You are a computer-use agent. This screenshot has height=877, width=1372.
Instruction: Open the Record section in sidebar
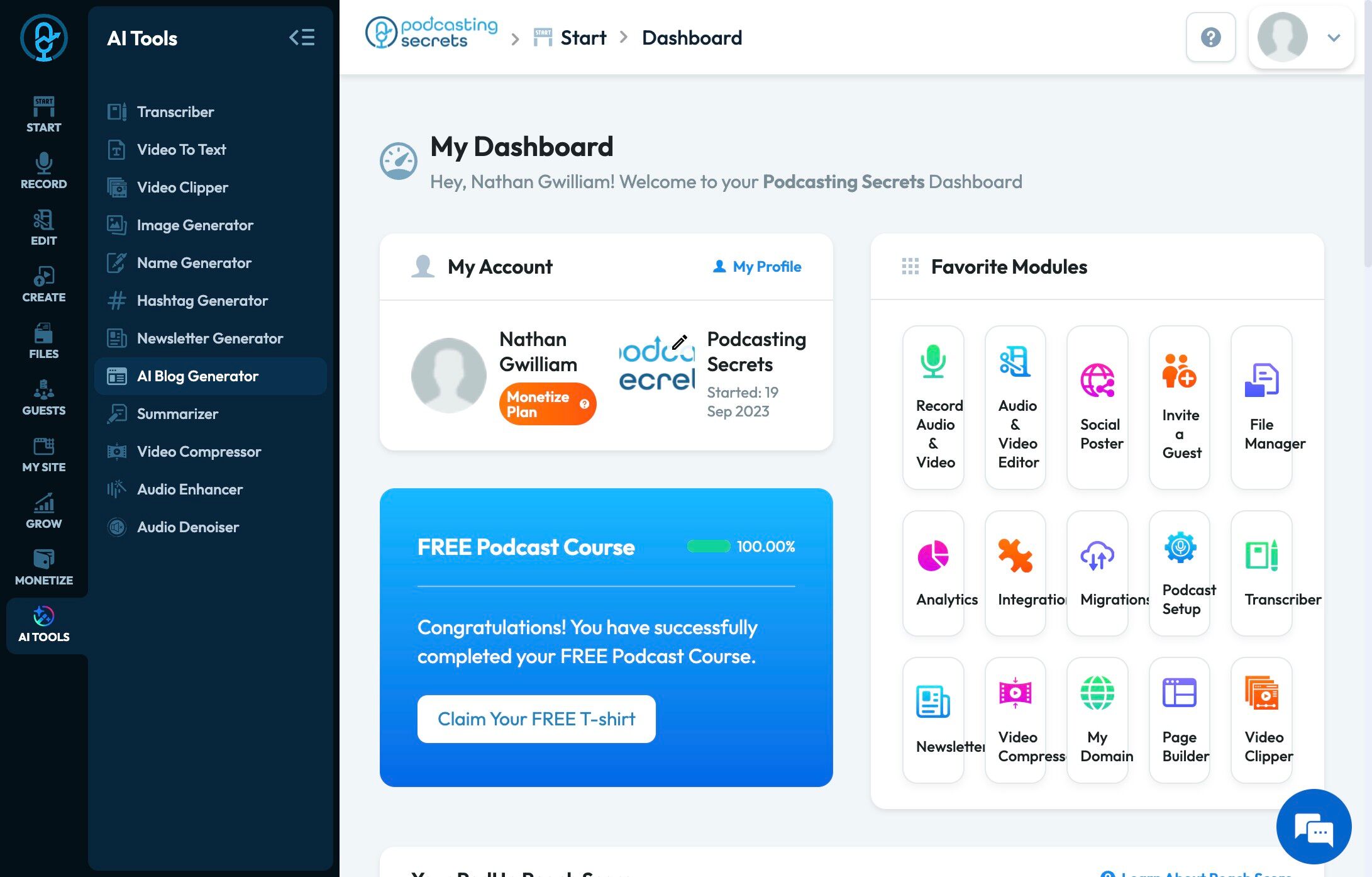pos(43,170)
